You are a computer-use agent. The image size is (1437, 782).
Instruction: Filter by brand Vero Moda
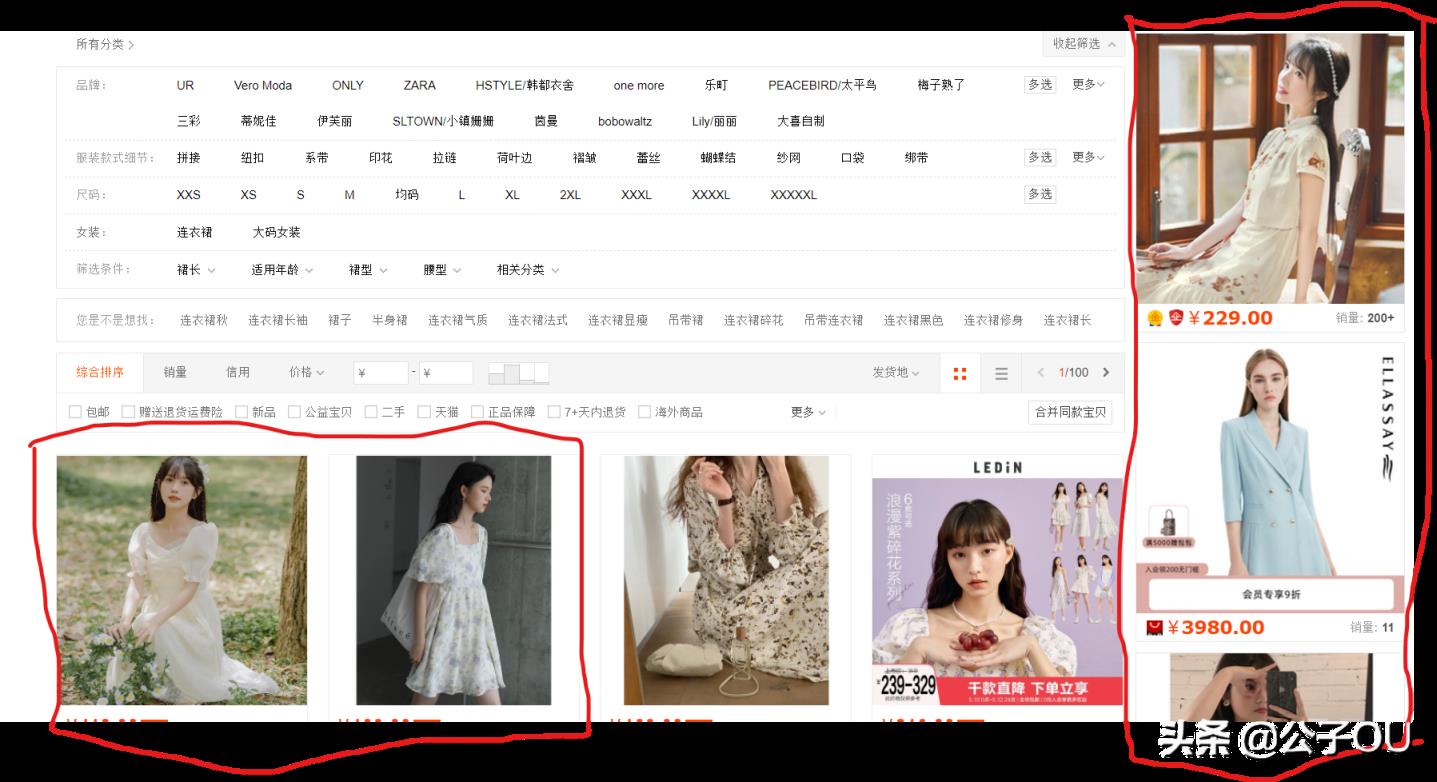263,85
